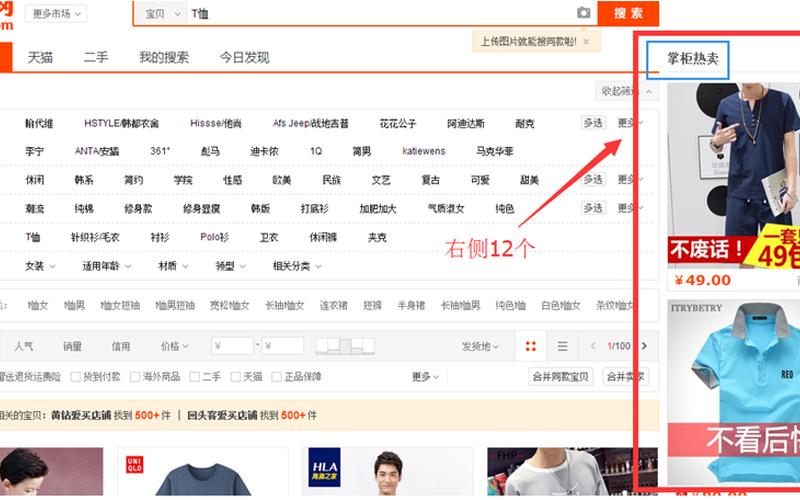Image resolution: width=800 pixels, height=500 pixels.
Task: Switch to grid view icon
Action: (x=531, y=346)
